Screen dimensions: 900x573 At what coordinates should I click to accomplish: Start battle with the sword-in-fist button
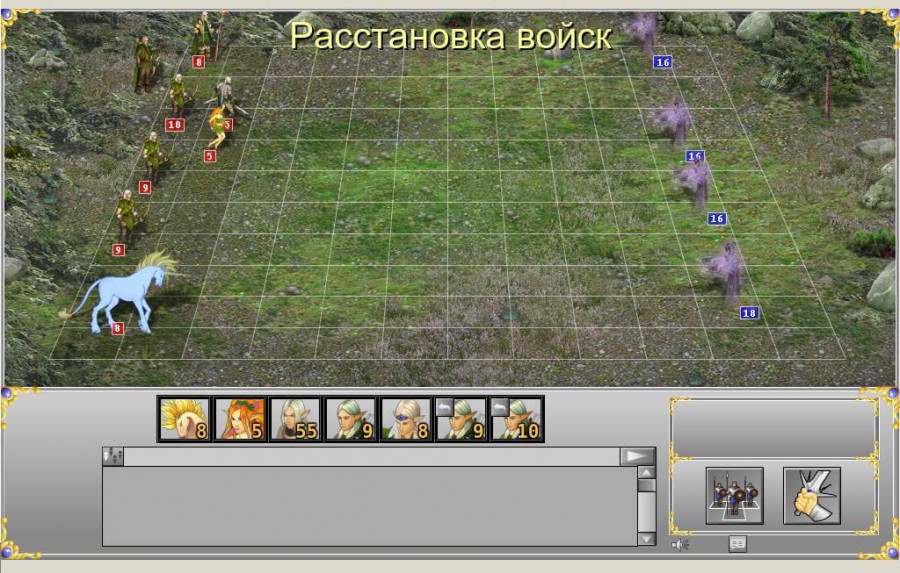coord(812,495)
